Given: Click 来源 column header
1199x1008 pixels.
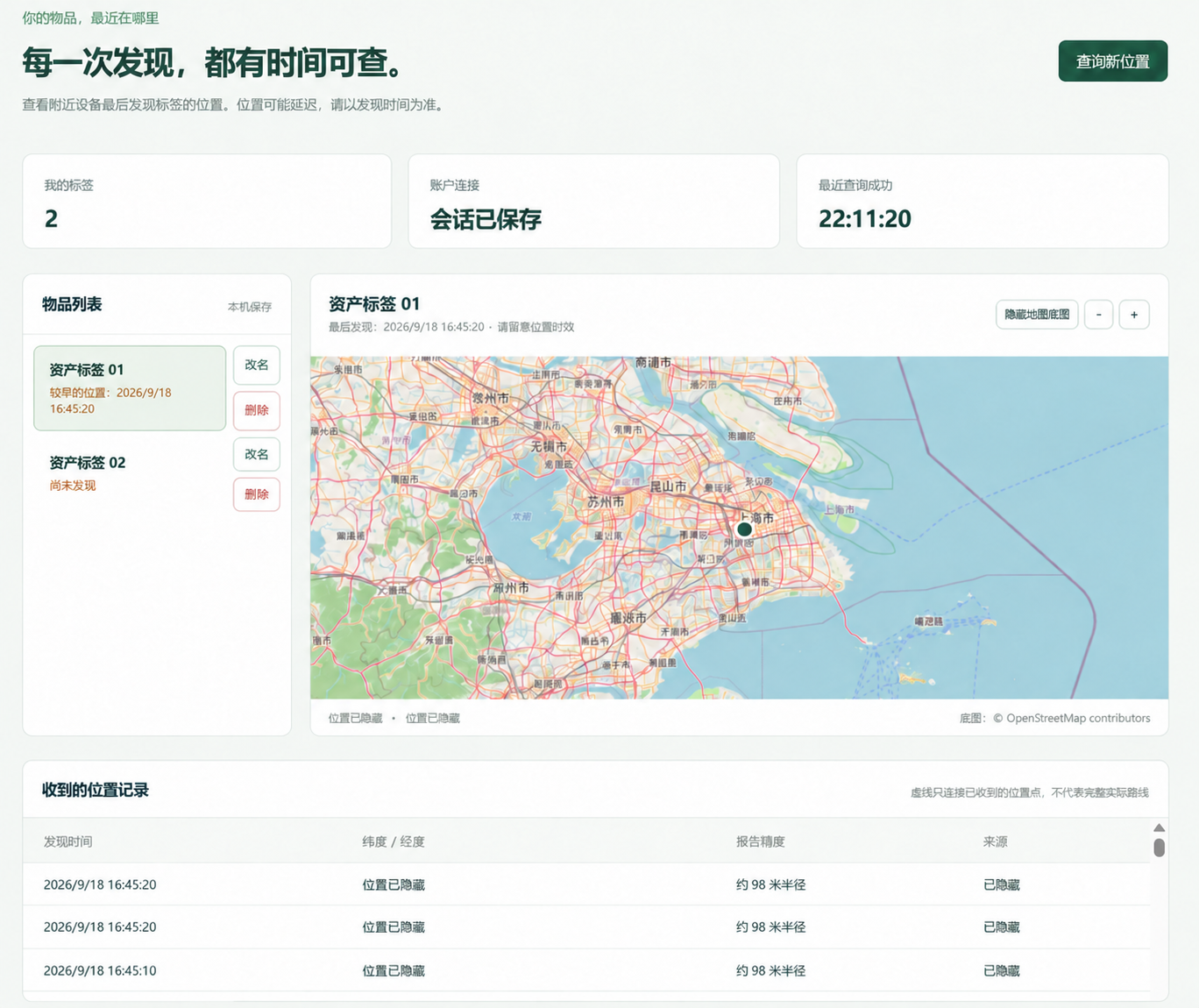Looking at the screenshot, I should (x=996, y=841).
